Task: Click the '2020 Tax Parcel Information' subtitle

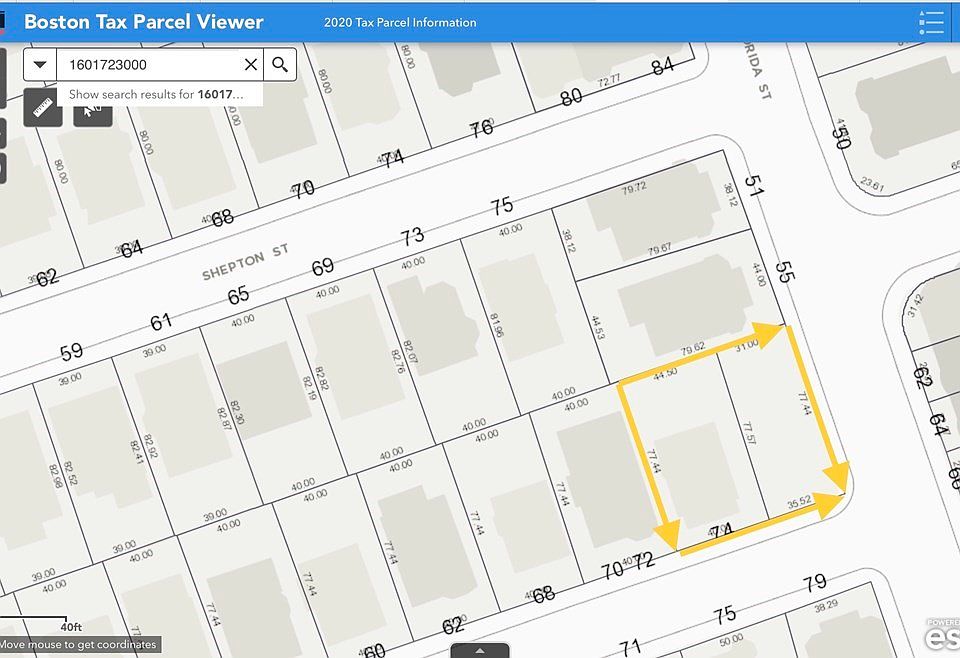Action: click(x=400, y=23)
